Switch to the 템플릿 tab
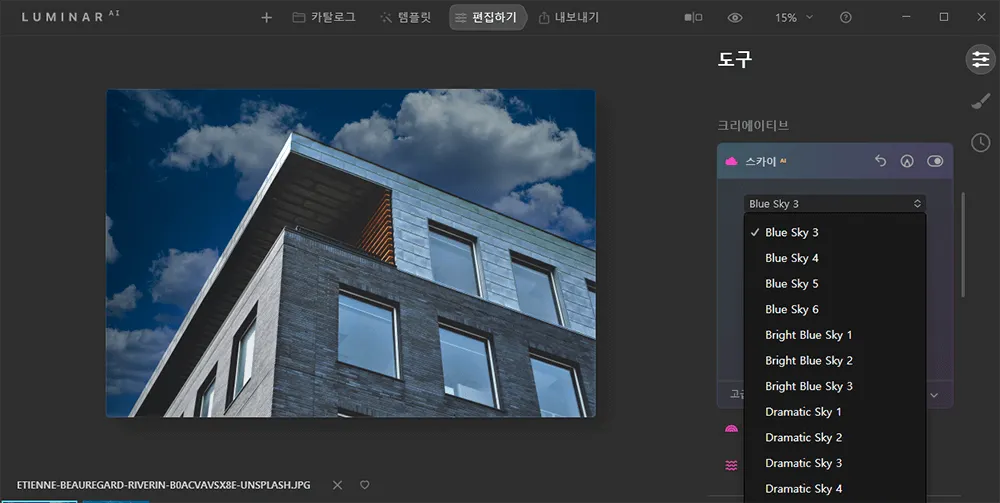 point(405,18)
